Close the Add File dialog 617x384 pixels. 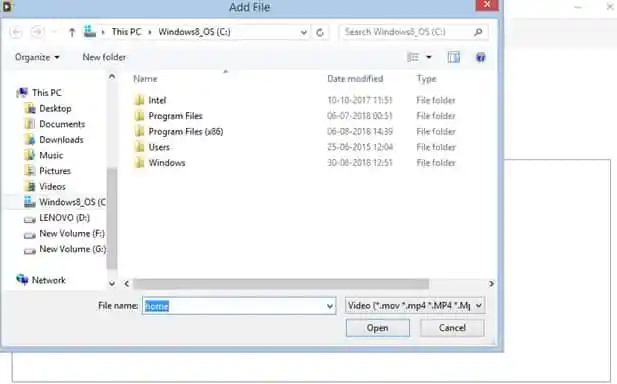click(x=487, y=5)
